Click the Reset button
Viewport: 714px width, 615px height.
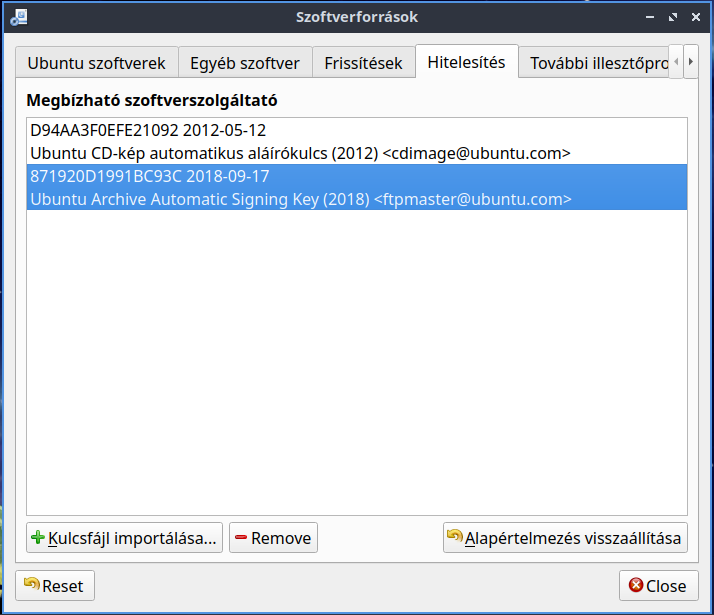point(55,585)
